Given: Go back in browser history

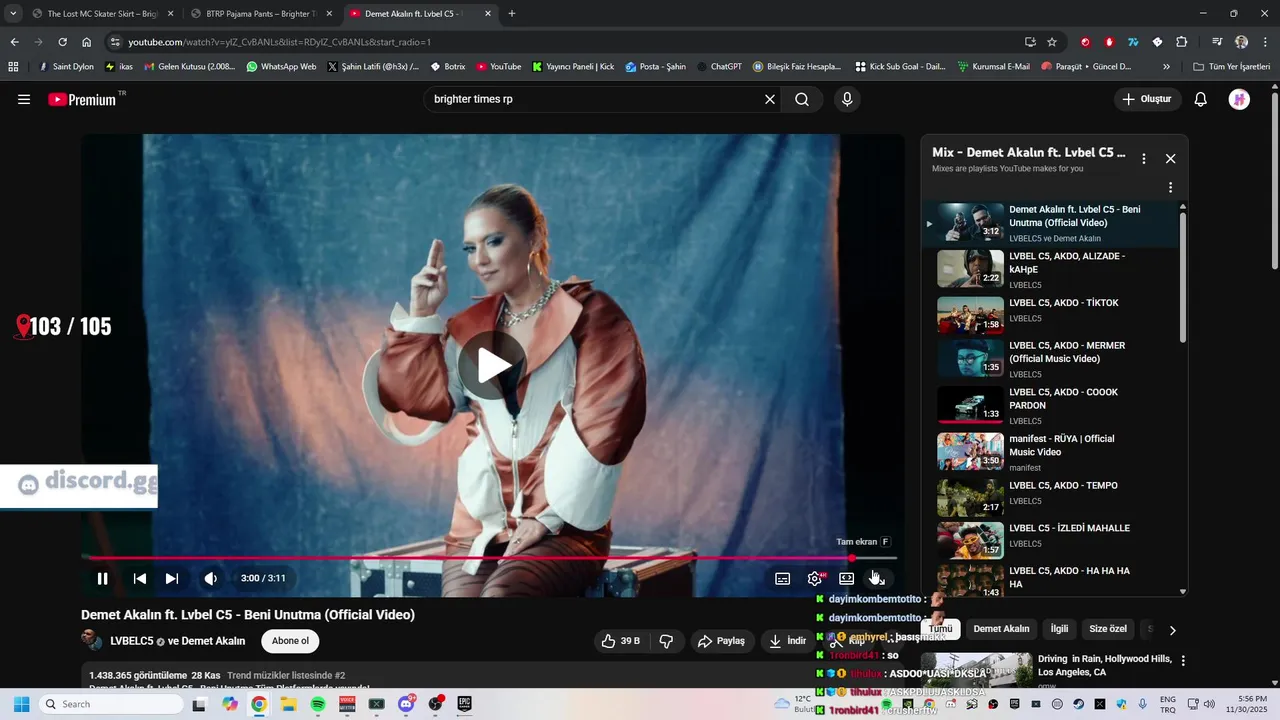Looking at the screenshot, I should (x=14, y=42).
